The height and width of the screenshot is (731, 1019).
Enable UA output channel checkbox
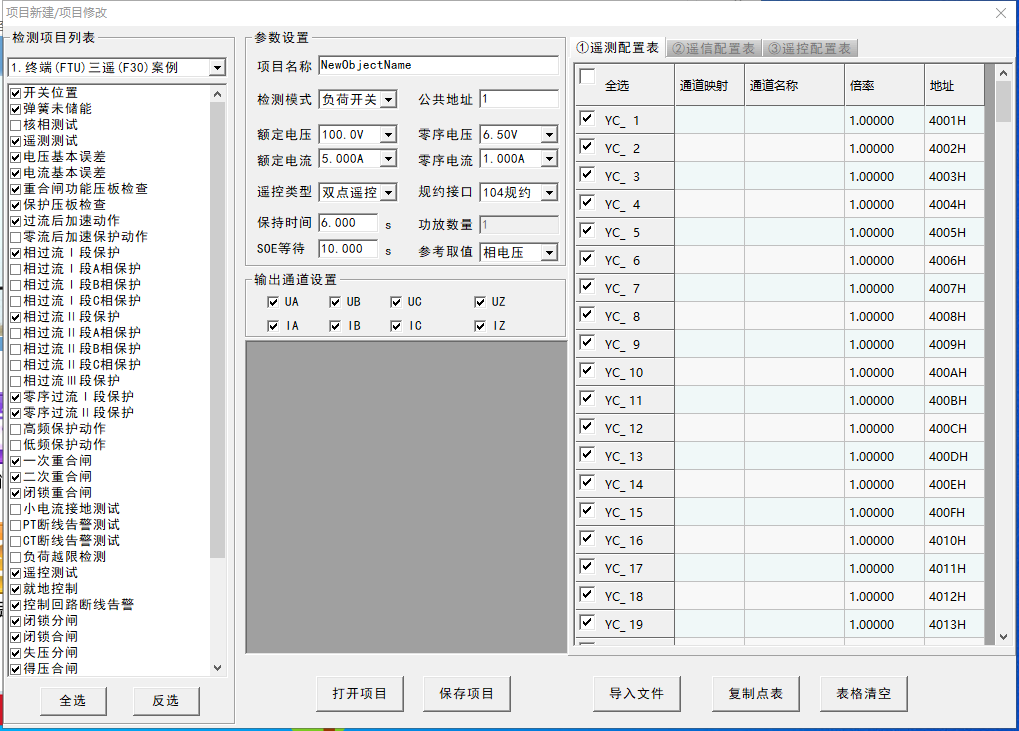tap(273, 302)
